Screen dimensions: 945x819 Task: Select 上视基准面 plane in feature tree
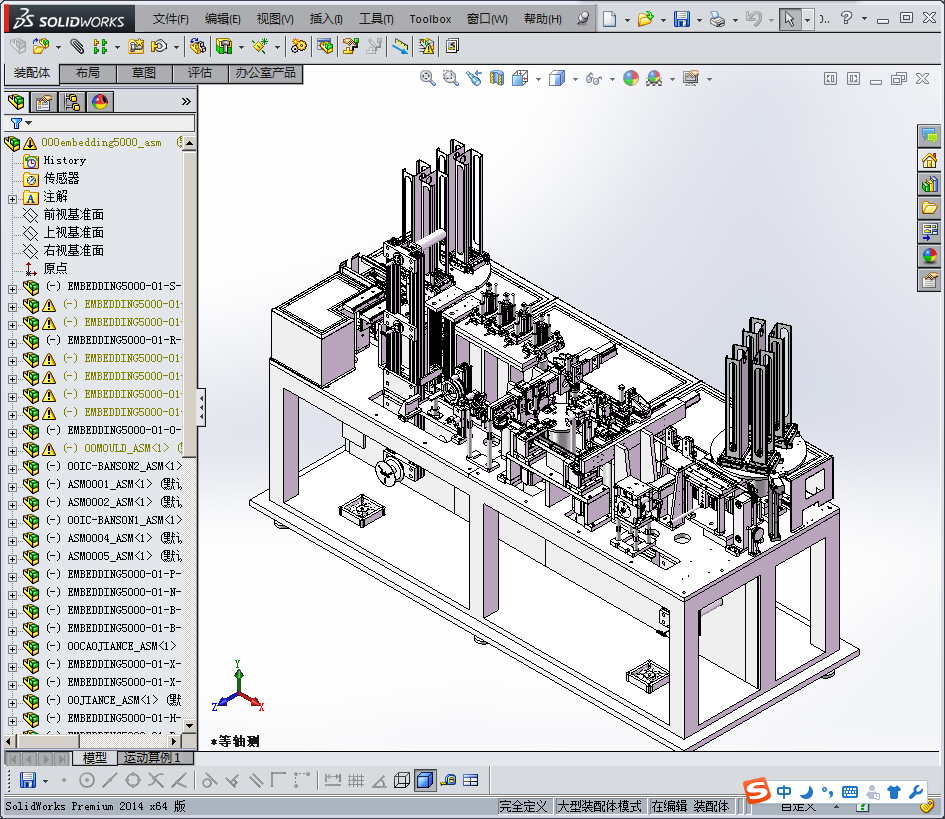(x=73, y=232)
